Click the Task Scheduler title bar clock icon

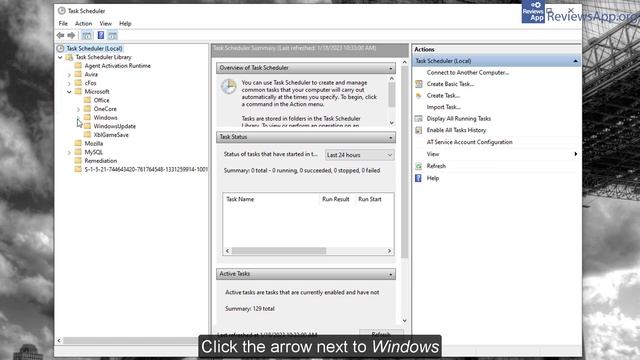(x=62, y=11)
